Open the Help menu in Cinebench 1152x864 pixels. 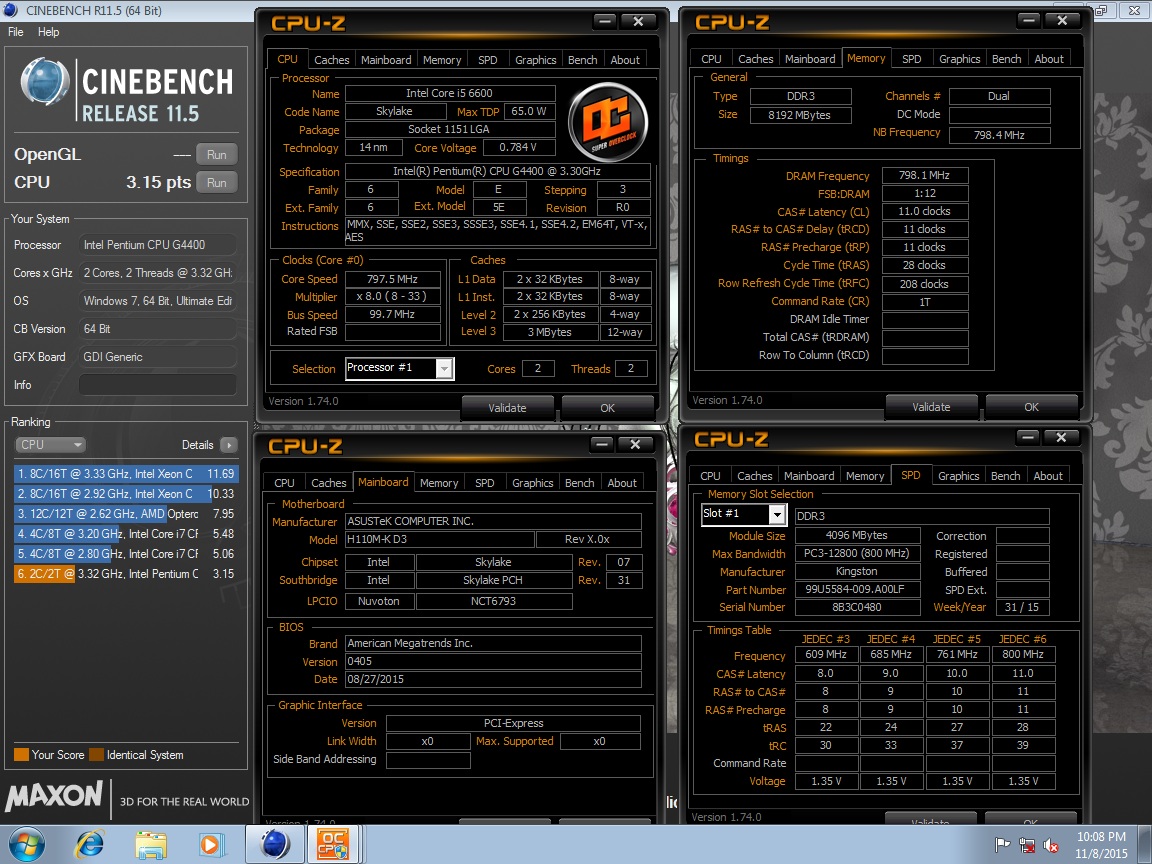point(48,32)
